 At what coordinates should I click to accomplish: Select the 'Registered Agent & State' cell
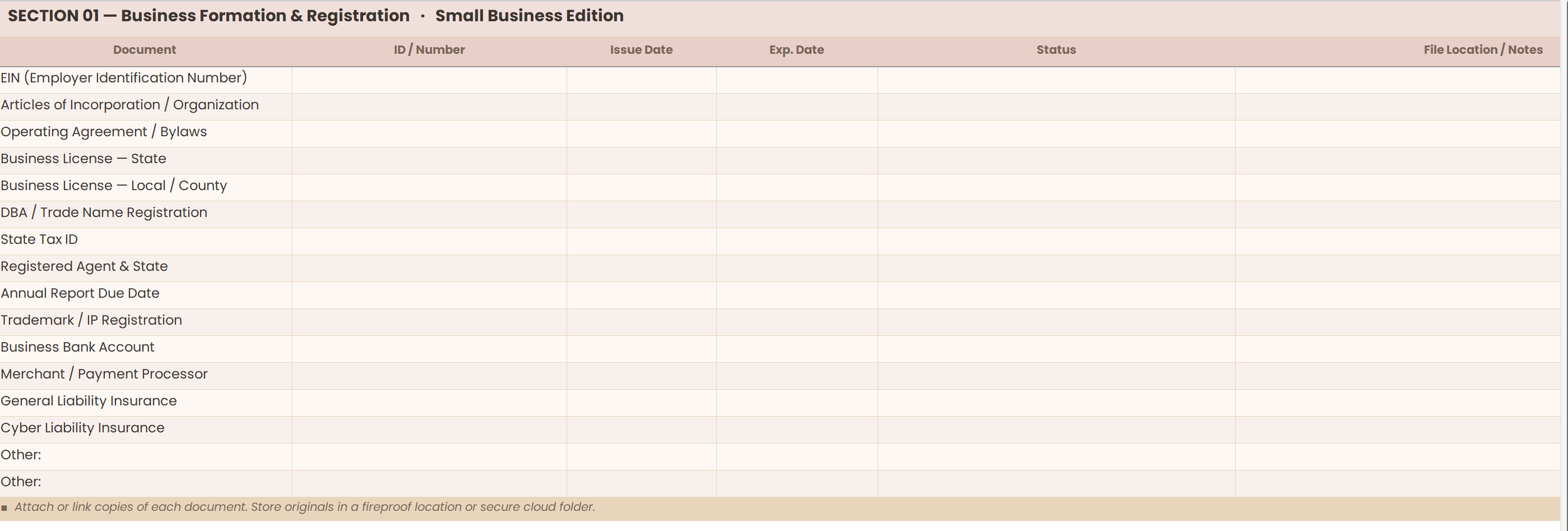tap(146, 269)
